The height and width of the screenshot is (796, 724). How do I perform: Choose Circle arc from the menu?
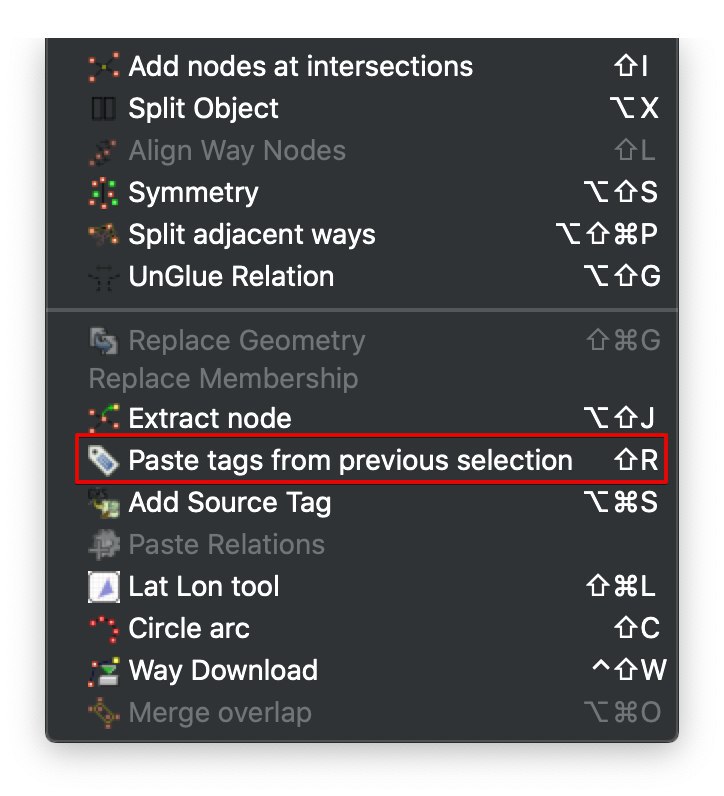362,629
